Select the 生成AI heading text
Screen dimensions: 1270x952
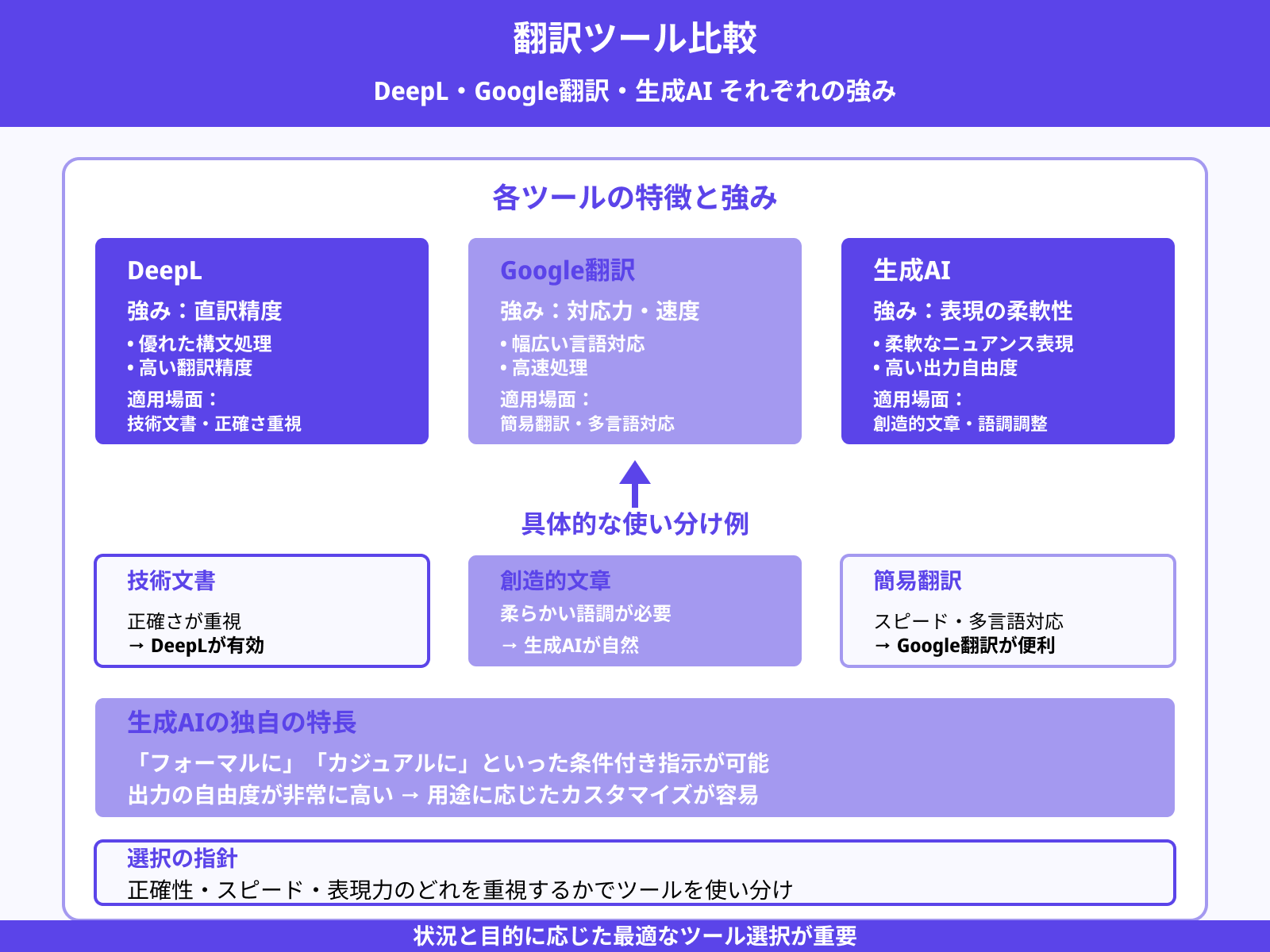pyautogui.click(x=910, y=271)
